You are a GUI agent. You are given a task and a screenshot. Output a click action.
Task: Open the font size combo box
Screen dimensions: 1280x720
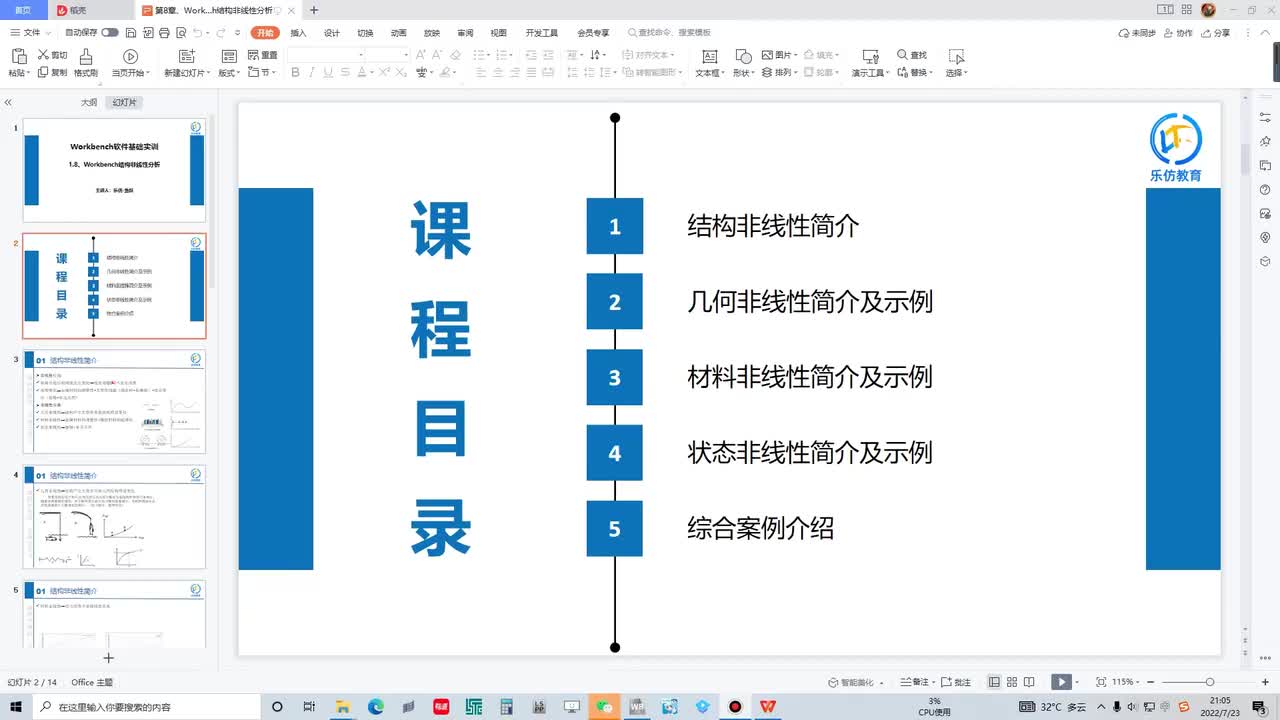386,55
